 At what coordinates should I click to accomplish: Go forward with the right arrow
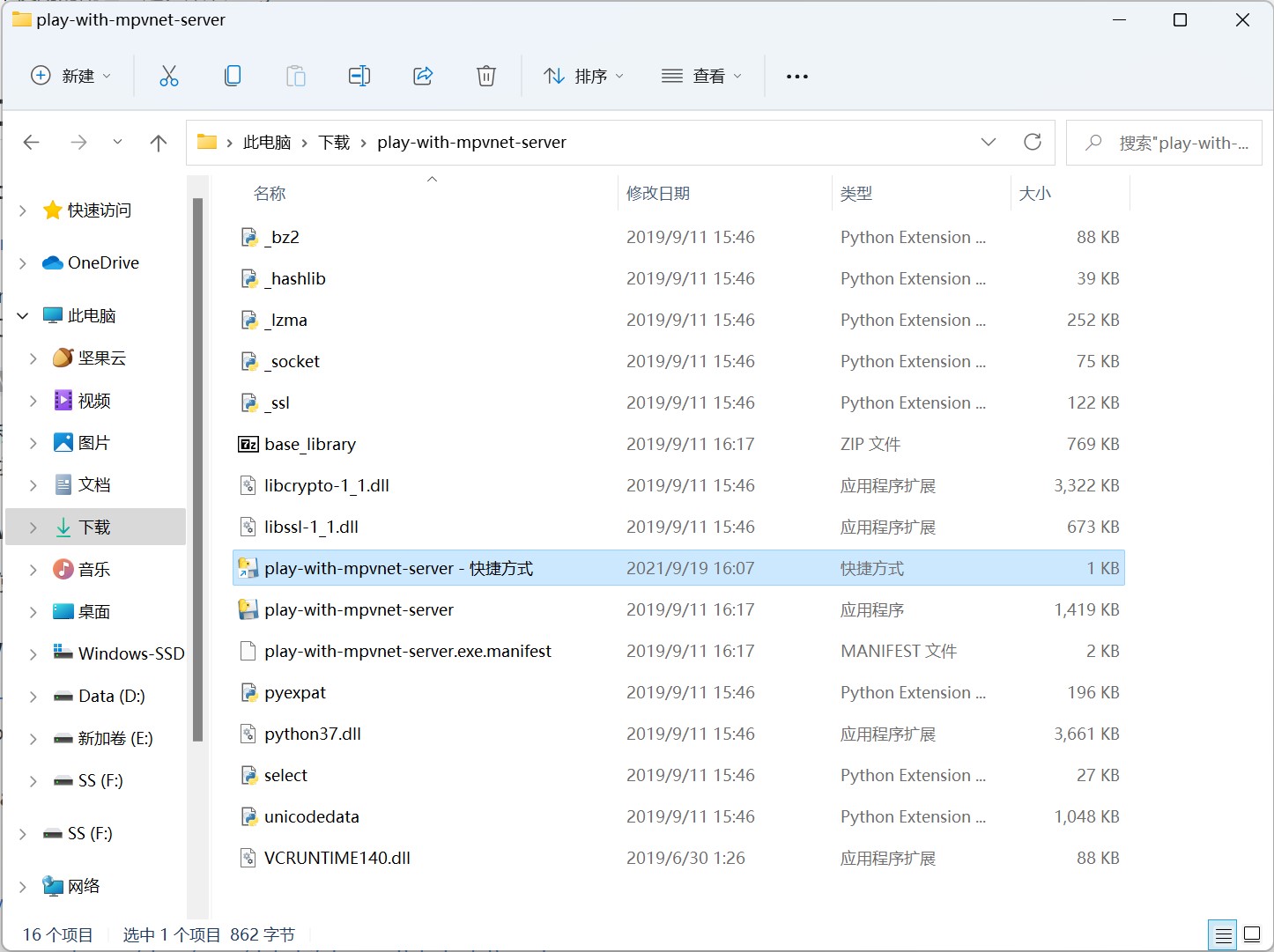click(x=78, y=143)
